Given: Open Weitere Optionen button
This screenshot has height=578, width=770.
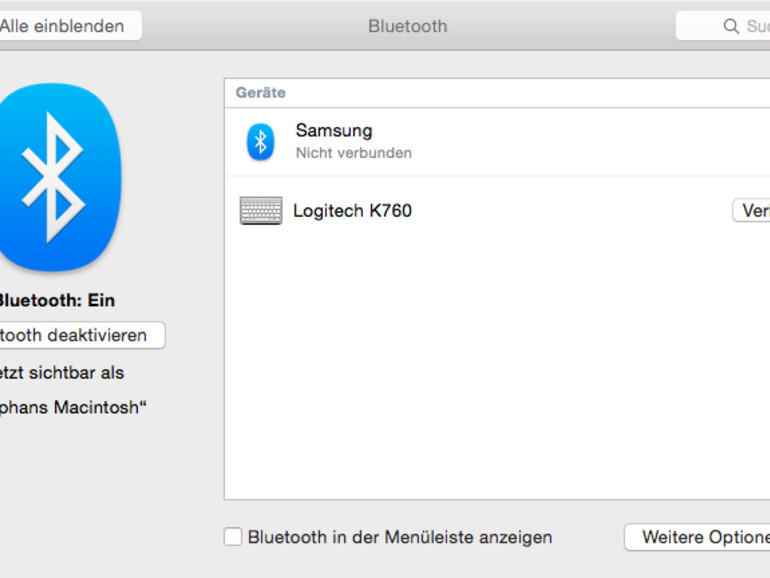Looking at the screenshot, I should pos(697,537).
